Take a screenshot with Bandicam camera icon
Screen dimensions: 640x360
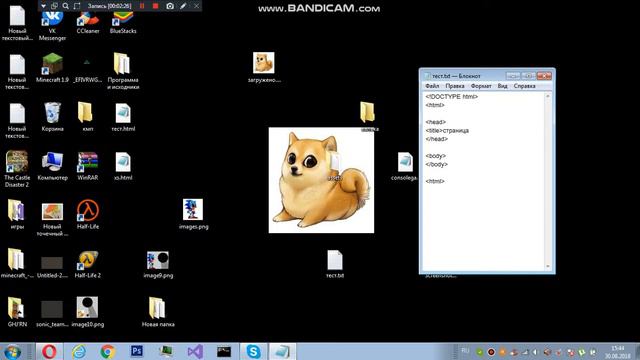tap(170, 6)
